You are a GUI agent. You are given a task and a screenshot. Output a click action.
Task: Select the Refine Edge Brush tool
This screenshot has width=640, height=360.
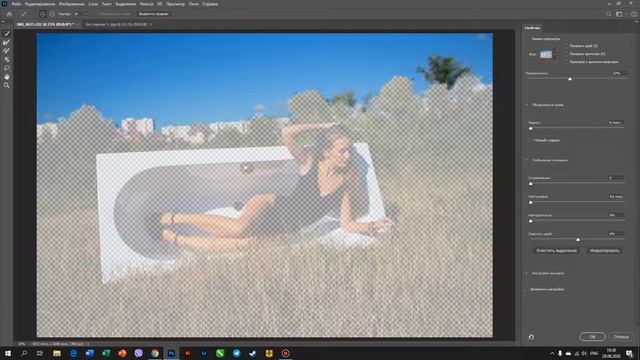click(x=7, y=42)
